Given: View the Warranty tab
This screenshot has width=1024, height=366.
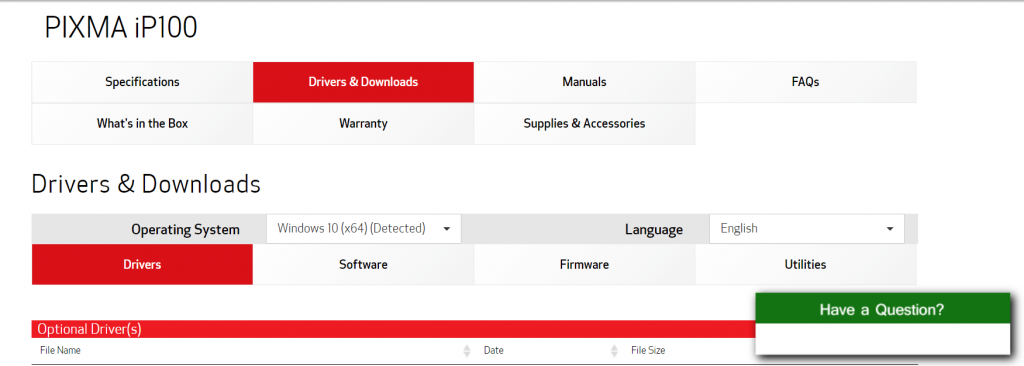Looking at the screenshot, I should [x=363, y=124].
